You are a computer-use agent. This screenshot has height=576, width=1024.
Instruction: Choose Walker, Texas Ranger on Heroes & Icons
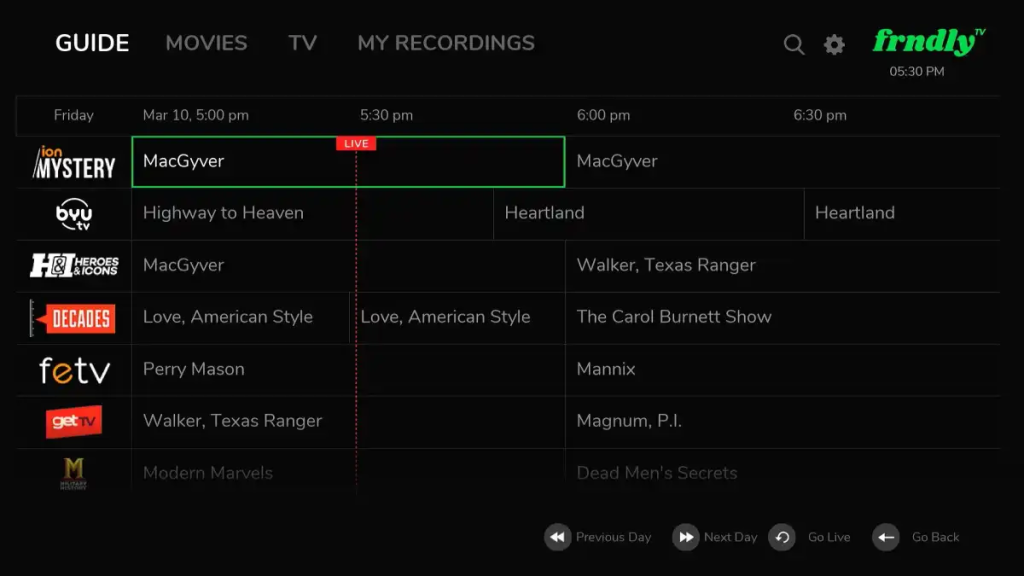(x=782, y=266)
